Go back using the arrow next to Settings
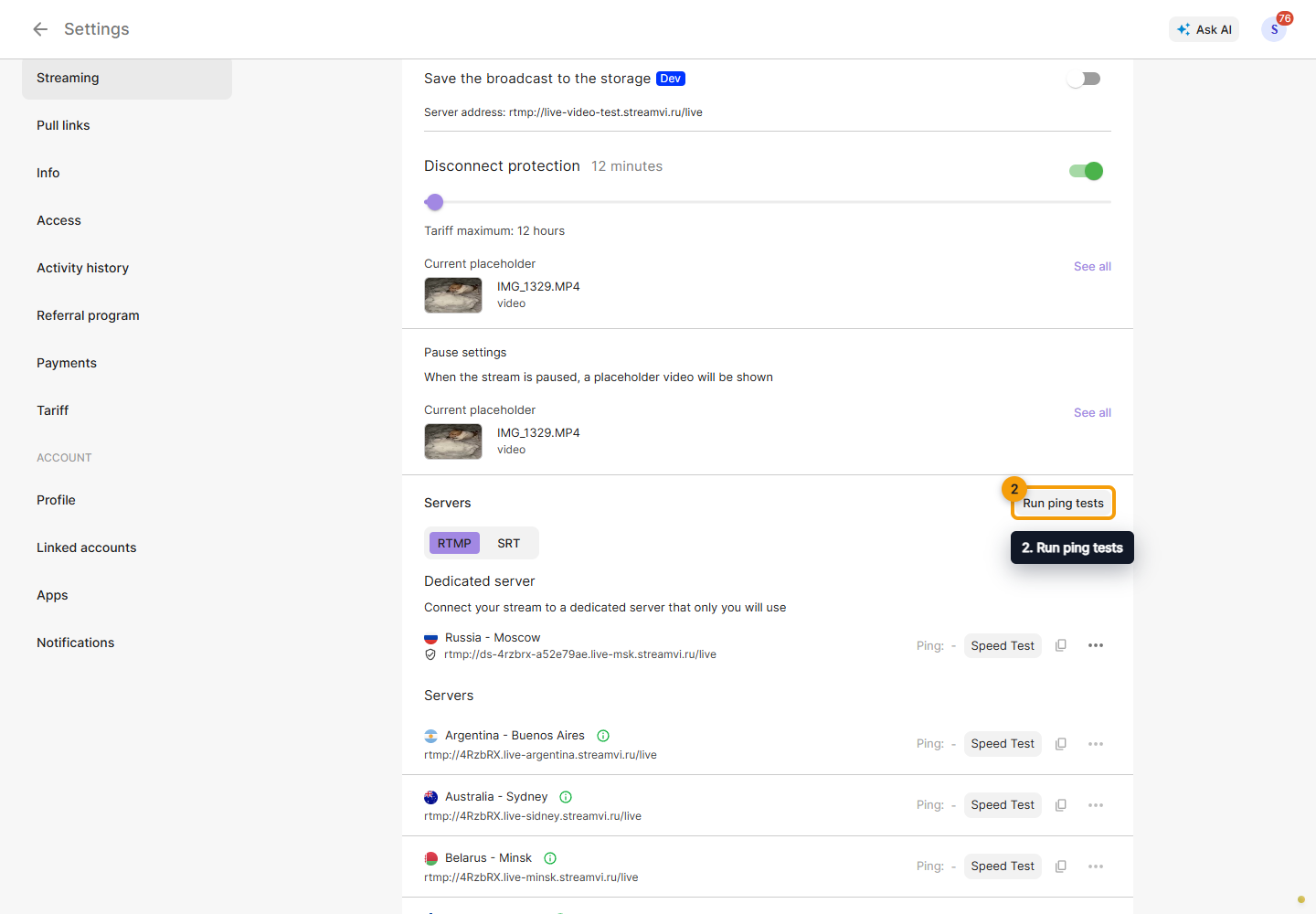Screen dimensions: 1316x914 40,29
